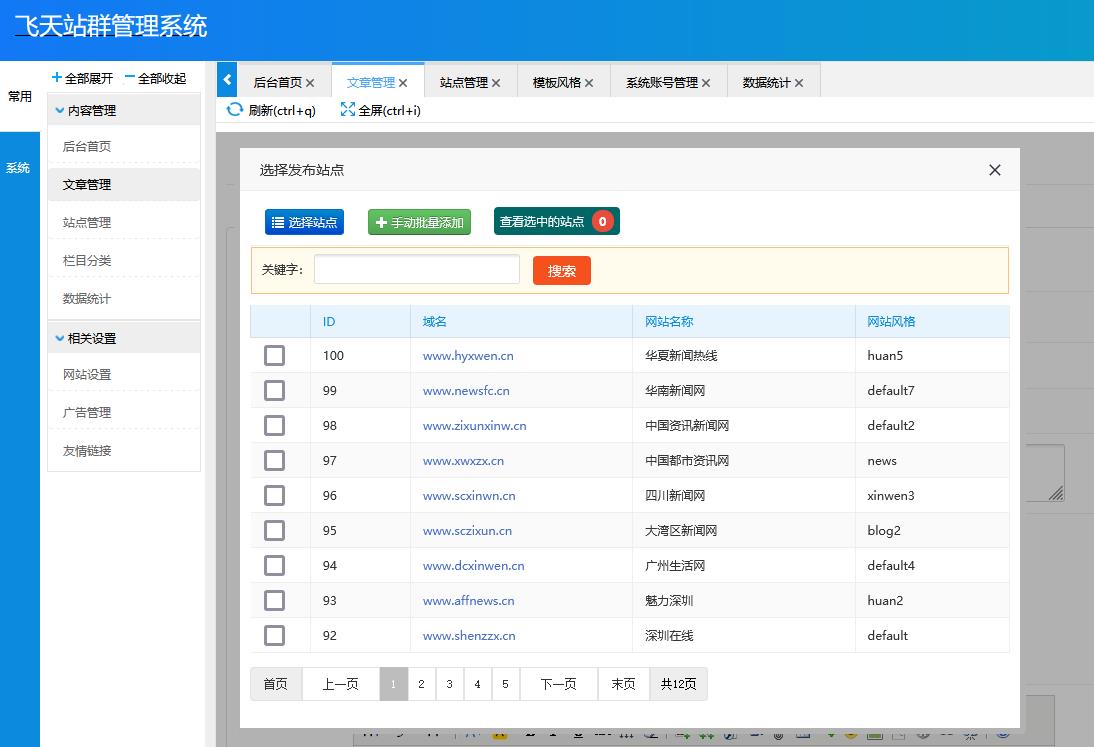Click the refresh icon in toolbar
Screen dimensions: 1094x747
point(235,110)
